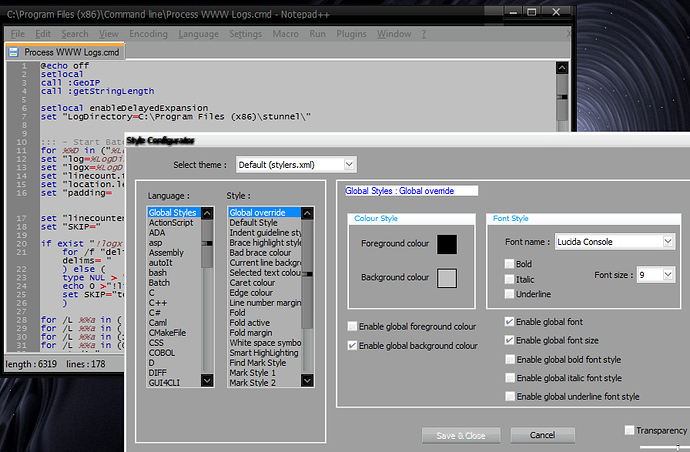Click Language list scroll-up arrow
Image resolution: width=690 pixels, height=452 pixels.
tap(207, 213)
